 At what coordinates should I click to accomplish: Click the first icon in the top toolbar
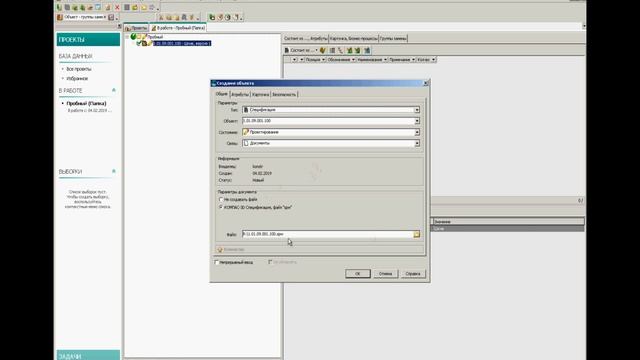[60, 7]
